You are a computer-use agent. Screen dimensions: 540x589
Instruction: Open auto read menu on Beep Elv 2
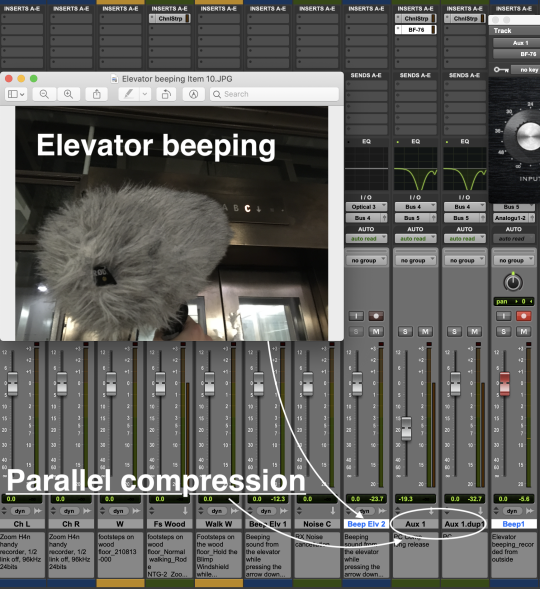coord(366,239)
